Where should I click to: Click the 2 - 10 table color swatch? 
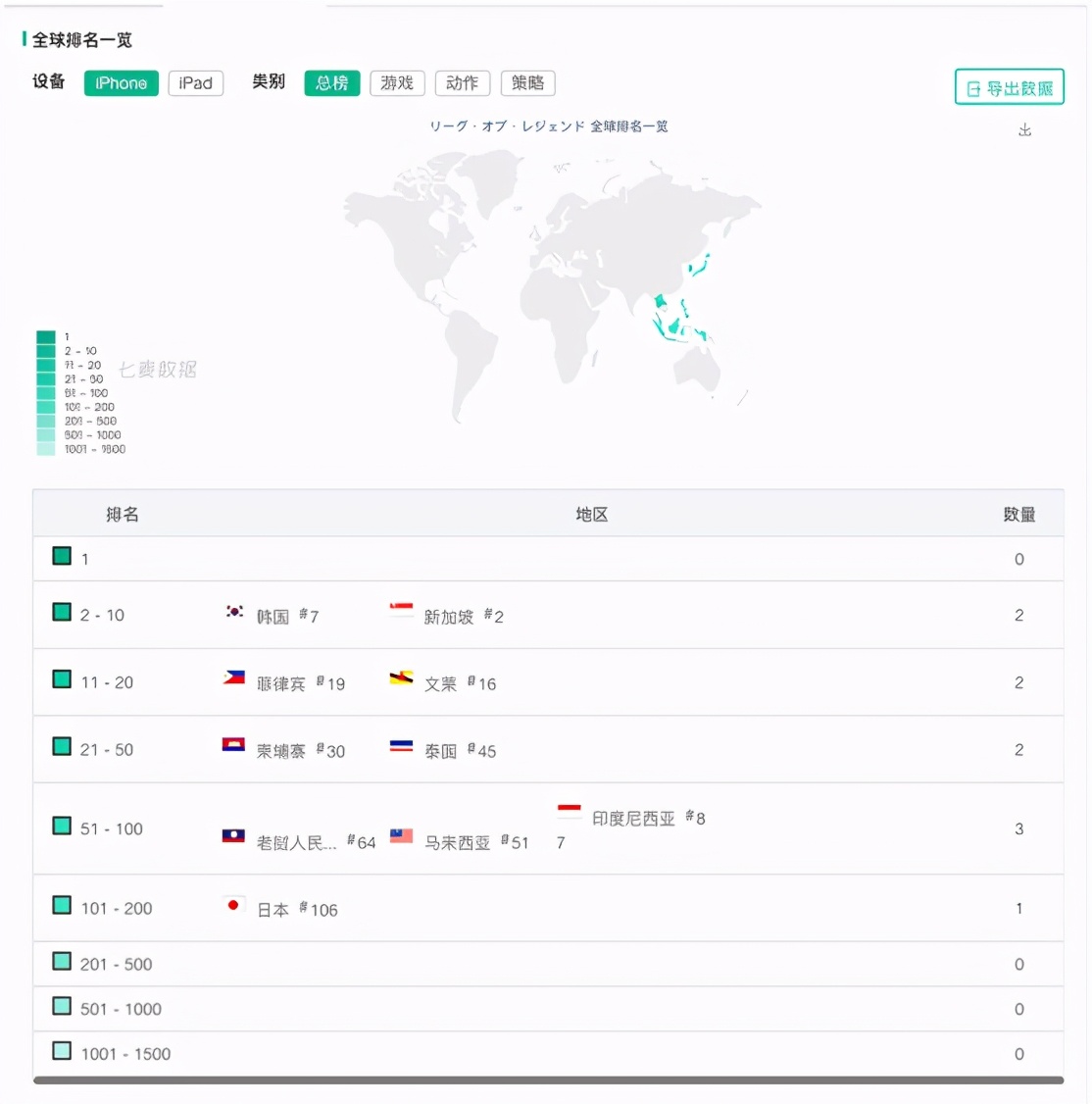pyautogui.click(x=62, y=612)
